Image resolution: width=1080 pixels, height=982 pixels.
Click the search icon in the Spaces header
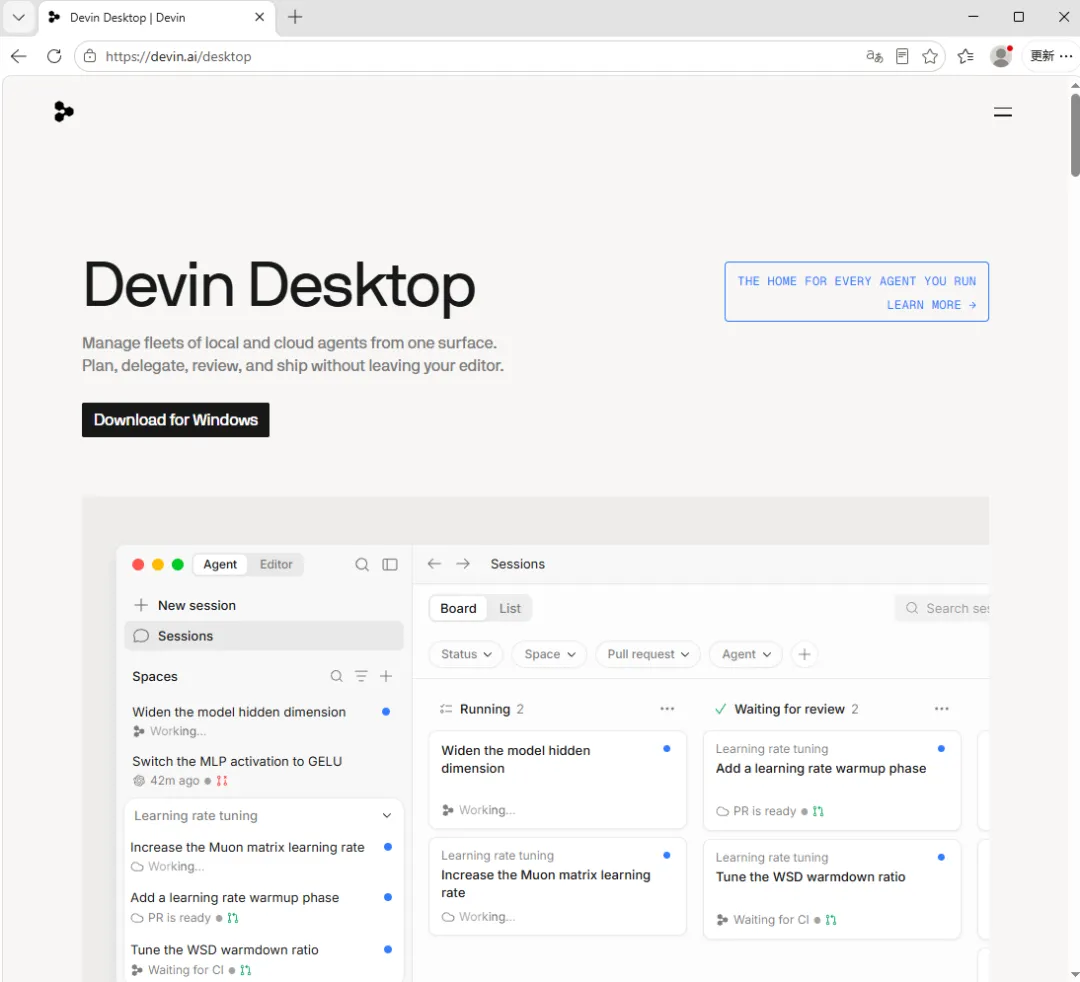coord(336,676)
